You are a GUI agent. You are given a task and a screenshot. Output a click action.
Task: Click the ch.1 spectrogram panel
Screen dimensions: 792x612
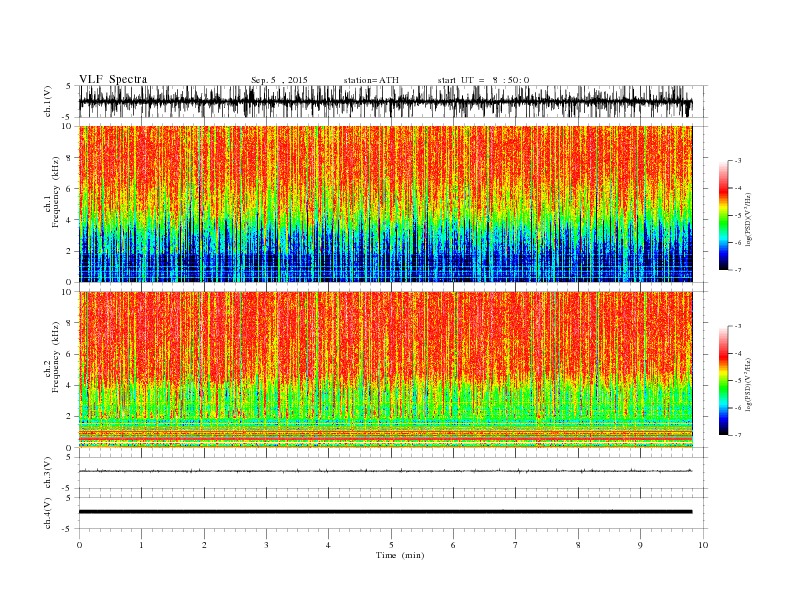(x=385, y=204)
